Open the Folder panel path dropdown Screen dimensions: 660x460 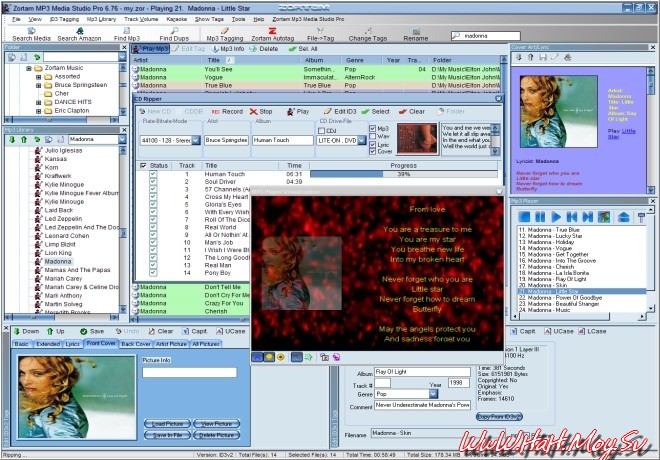coord(122,57)
